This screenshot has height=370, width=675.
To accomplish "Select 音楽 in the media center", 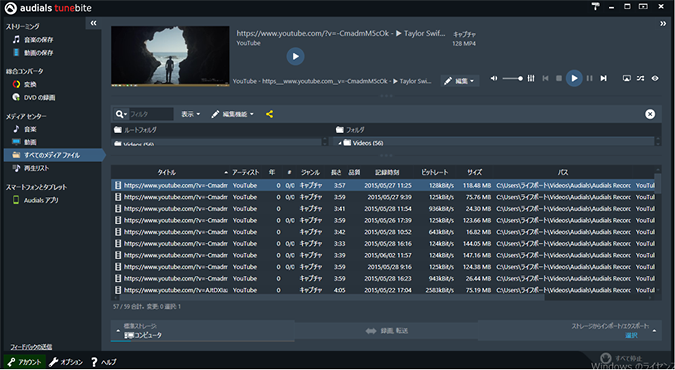I will pyautogui.click(x=25, y=129).
